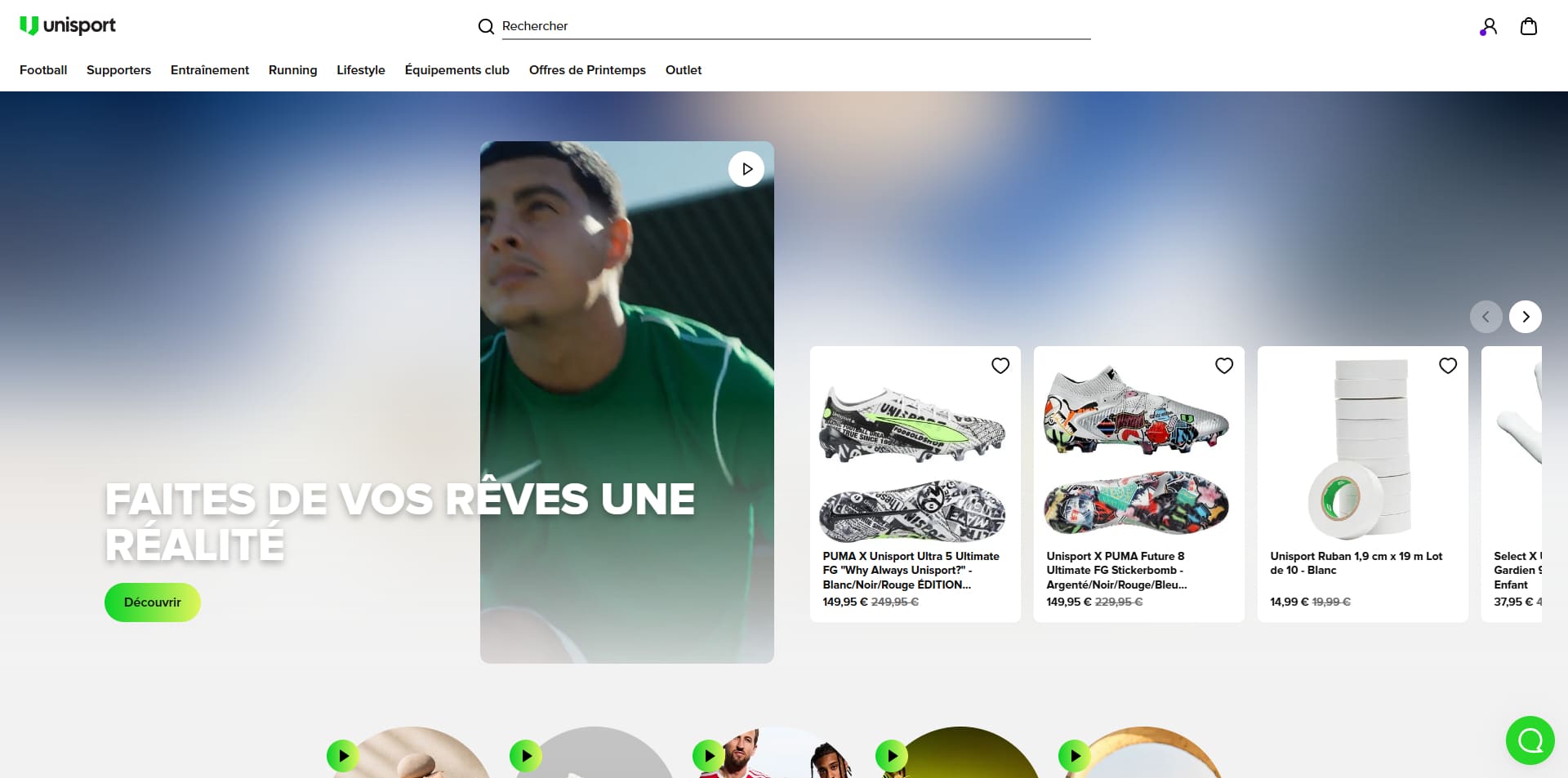Click the Découvrir button

(153, 602)
